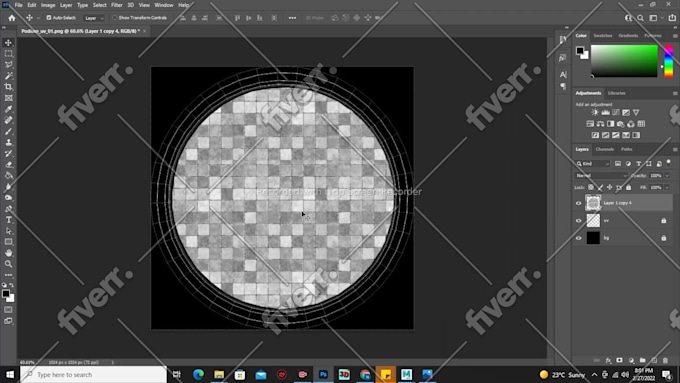Add a Levels adjustment
Viewport: 680px width, 383px height.
[x=605, y=112]
